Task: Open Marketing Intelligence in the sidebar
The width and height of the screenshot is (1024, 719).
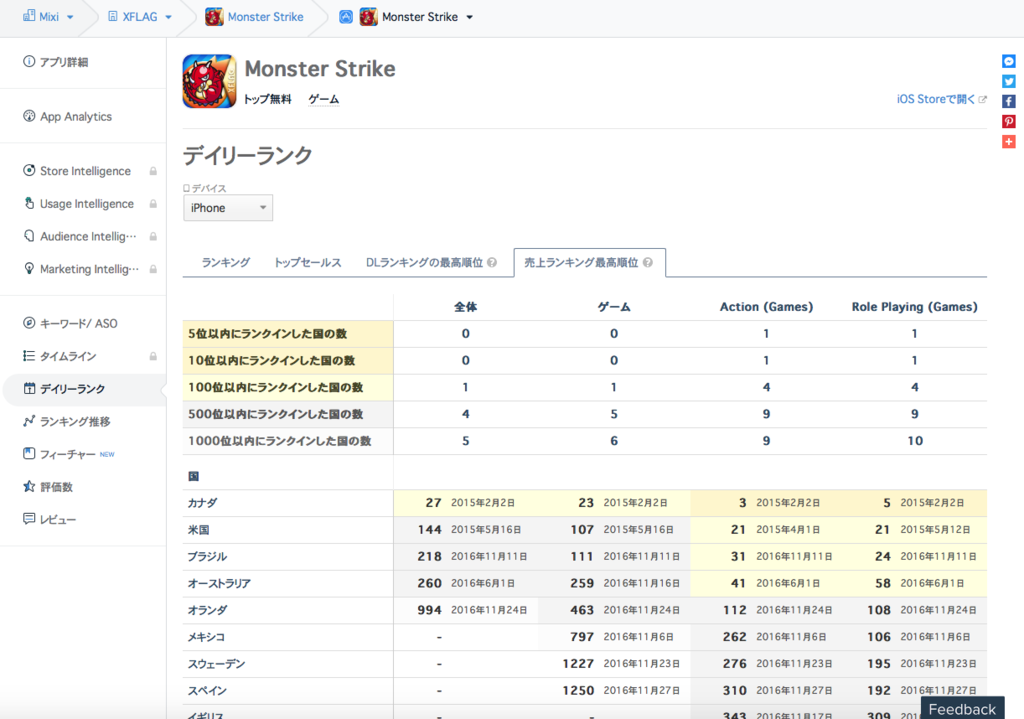Action: point(89,269)
